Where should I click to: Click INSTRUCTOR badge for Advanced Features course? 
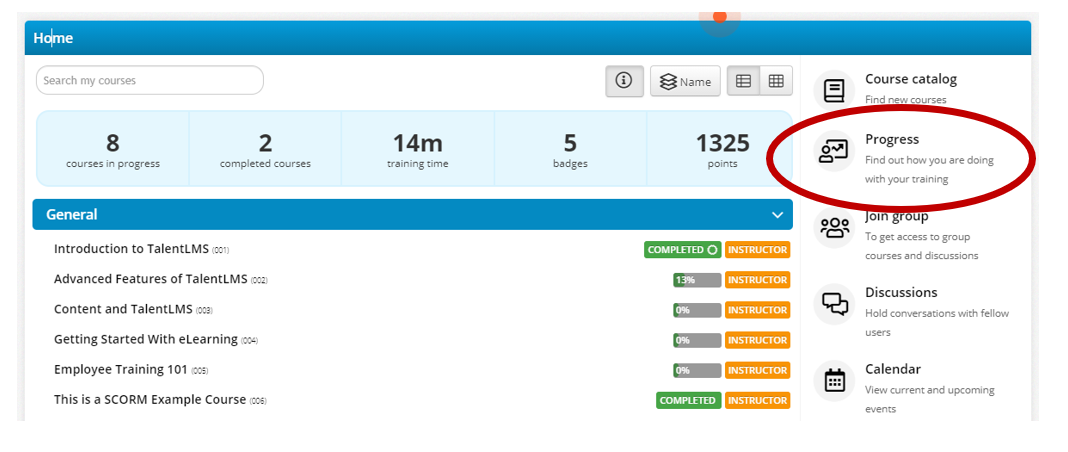(757, 280)
